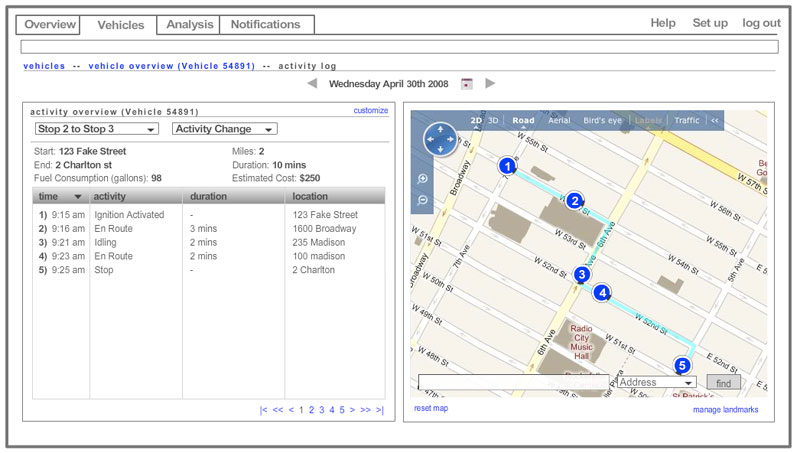
Task: Click the duration column header
Action: pyautogui.click(x=234, y=196)
